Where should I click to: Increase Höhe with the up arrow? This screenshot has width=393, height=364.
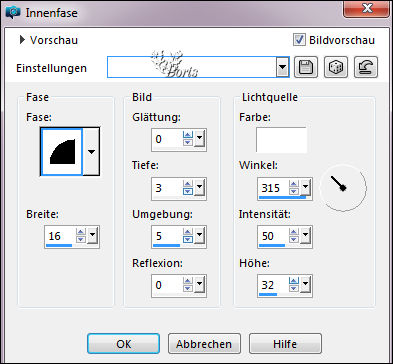pyautogui.click(x=294, y=281)
